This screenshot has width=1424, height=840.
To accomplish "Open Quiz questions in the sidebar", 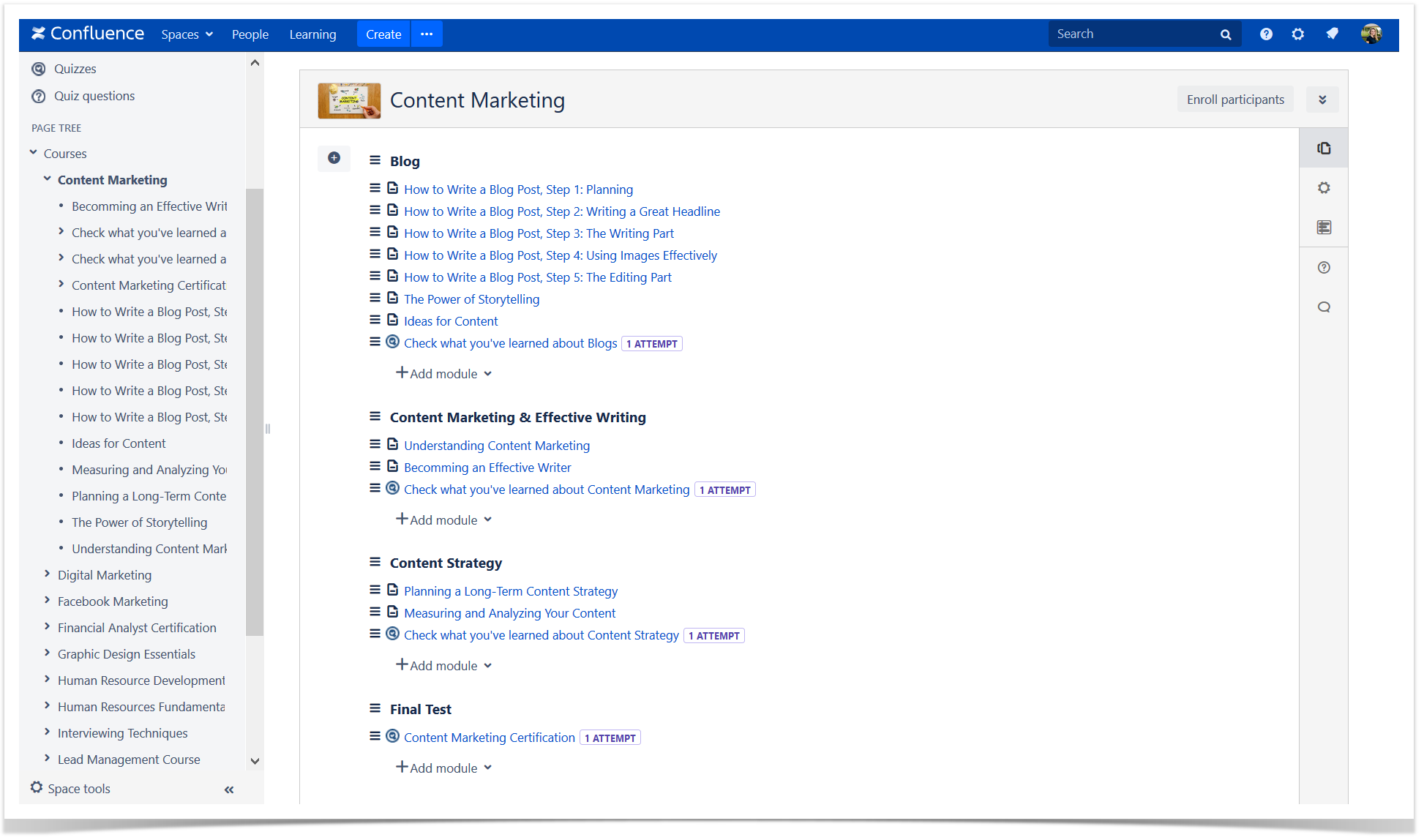I will coord(94,96).
